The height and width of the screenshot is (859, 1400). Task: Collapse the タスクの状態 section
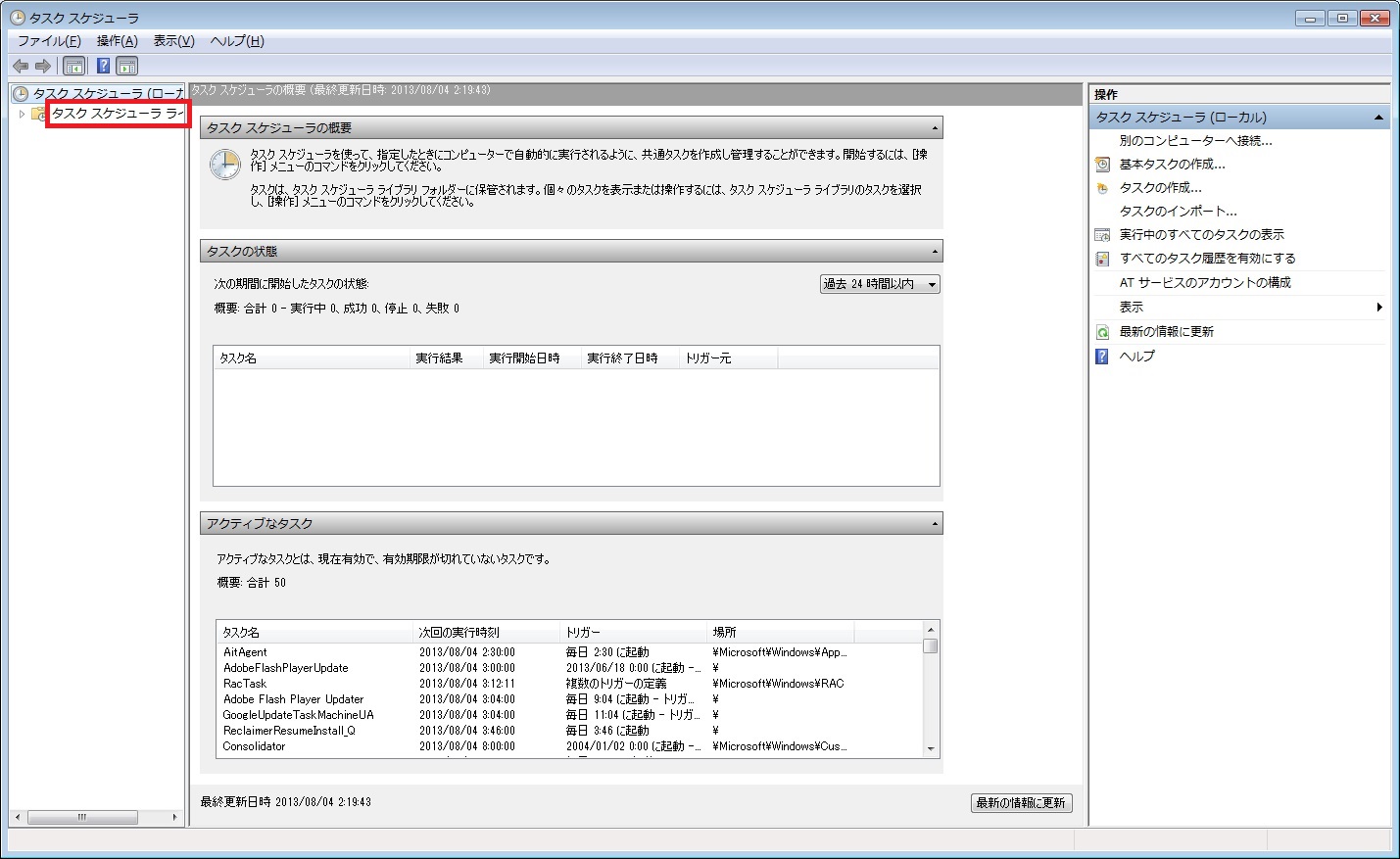(935, 252)
